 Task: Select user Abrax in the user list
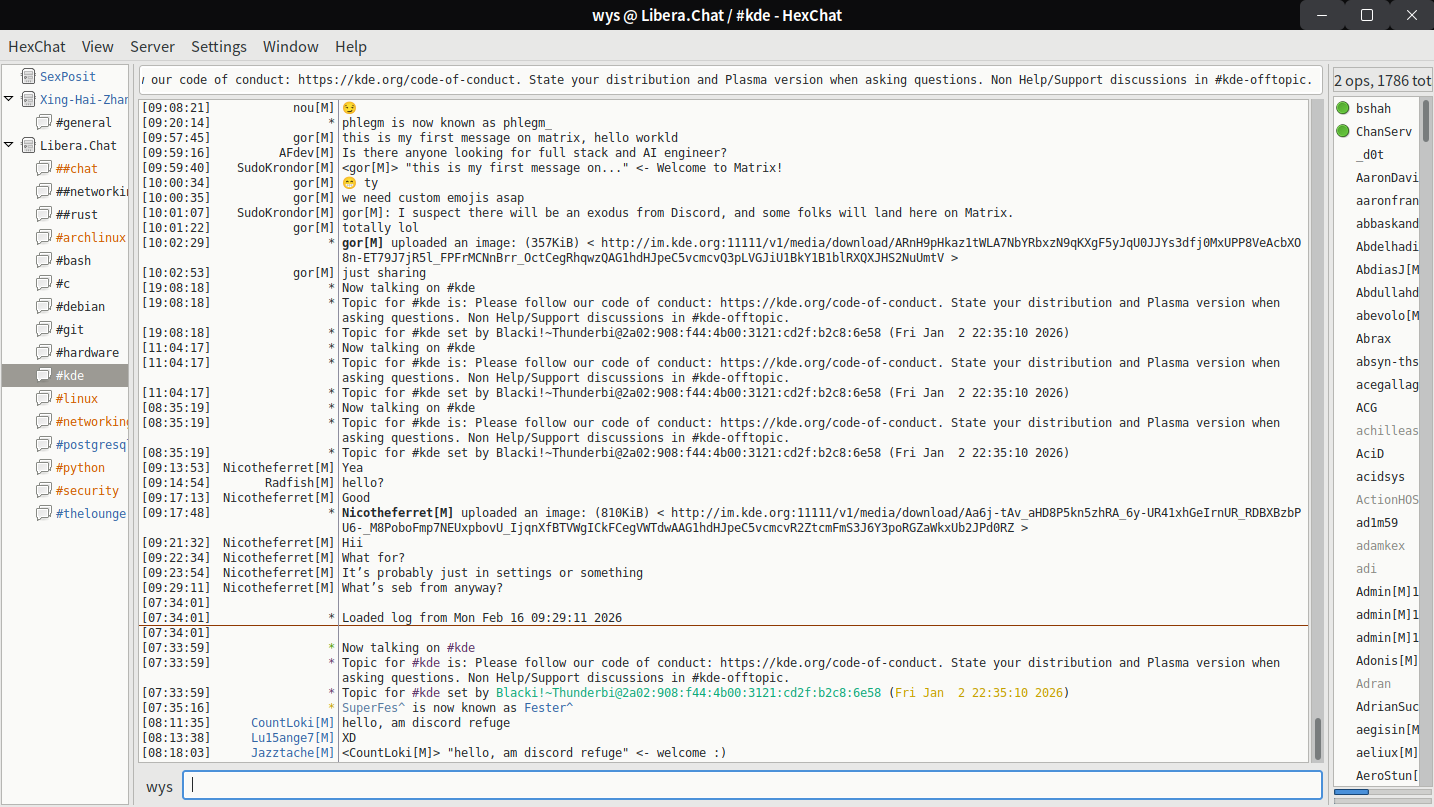1373,338
